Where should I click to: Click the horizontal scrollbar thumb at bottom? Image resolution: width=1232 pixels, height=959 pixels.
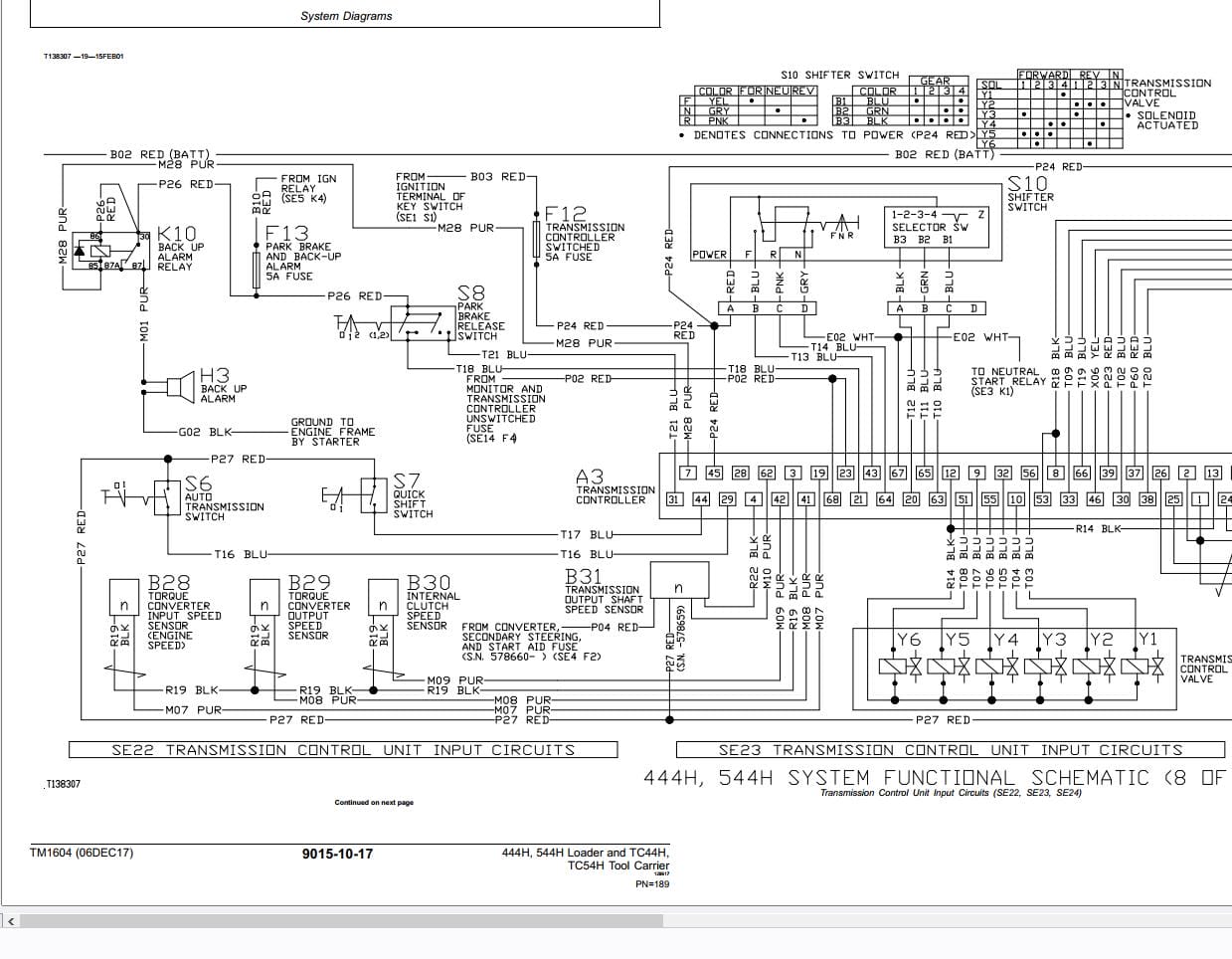tap(341, 921)
